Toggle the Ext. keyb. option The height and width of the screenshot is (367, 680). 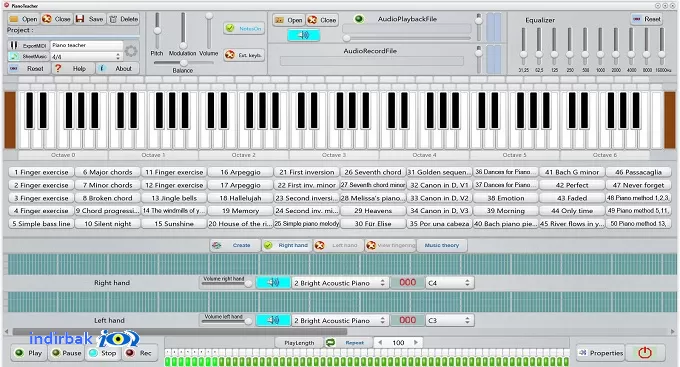pyautogui.click(x=244, y=55)
